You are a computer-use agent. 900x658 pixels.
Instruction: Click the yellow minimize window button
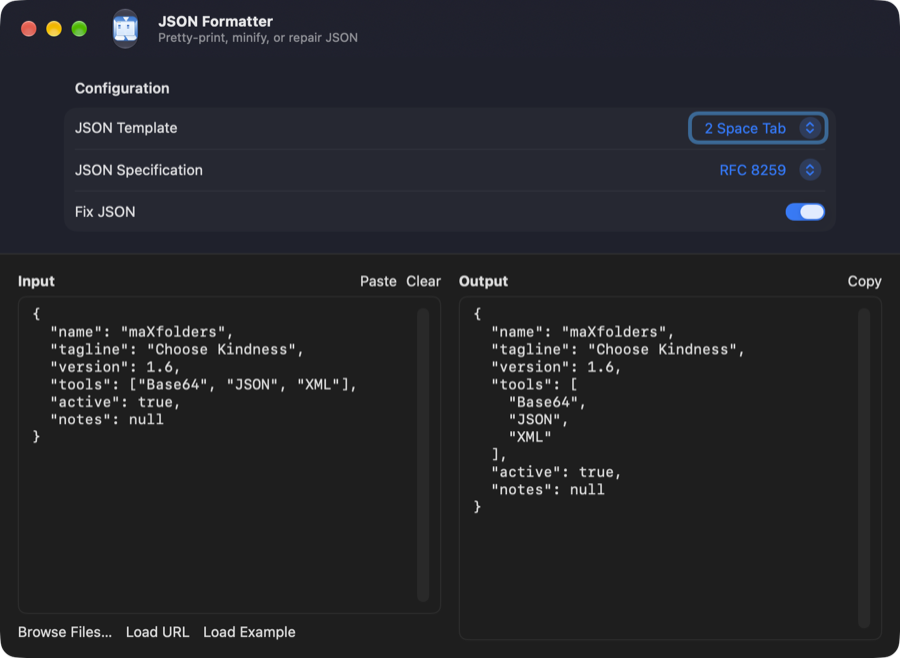tap(54, 29)
